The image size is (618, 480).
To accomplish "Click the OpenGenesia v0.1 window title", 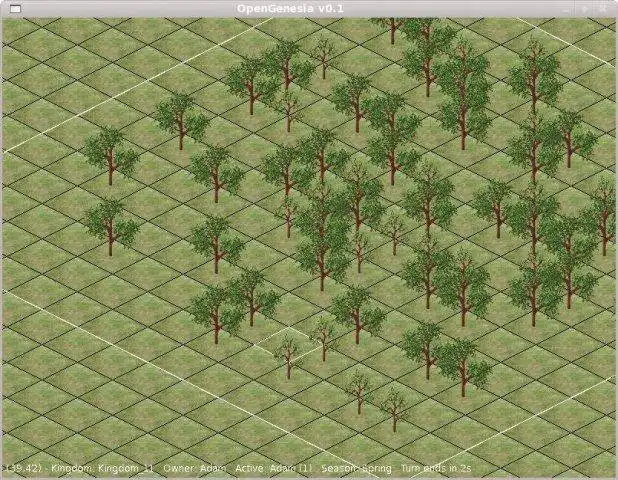I will 290,8.
